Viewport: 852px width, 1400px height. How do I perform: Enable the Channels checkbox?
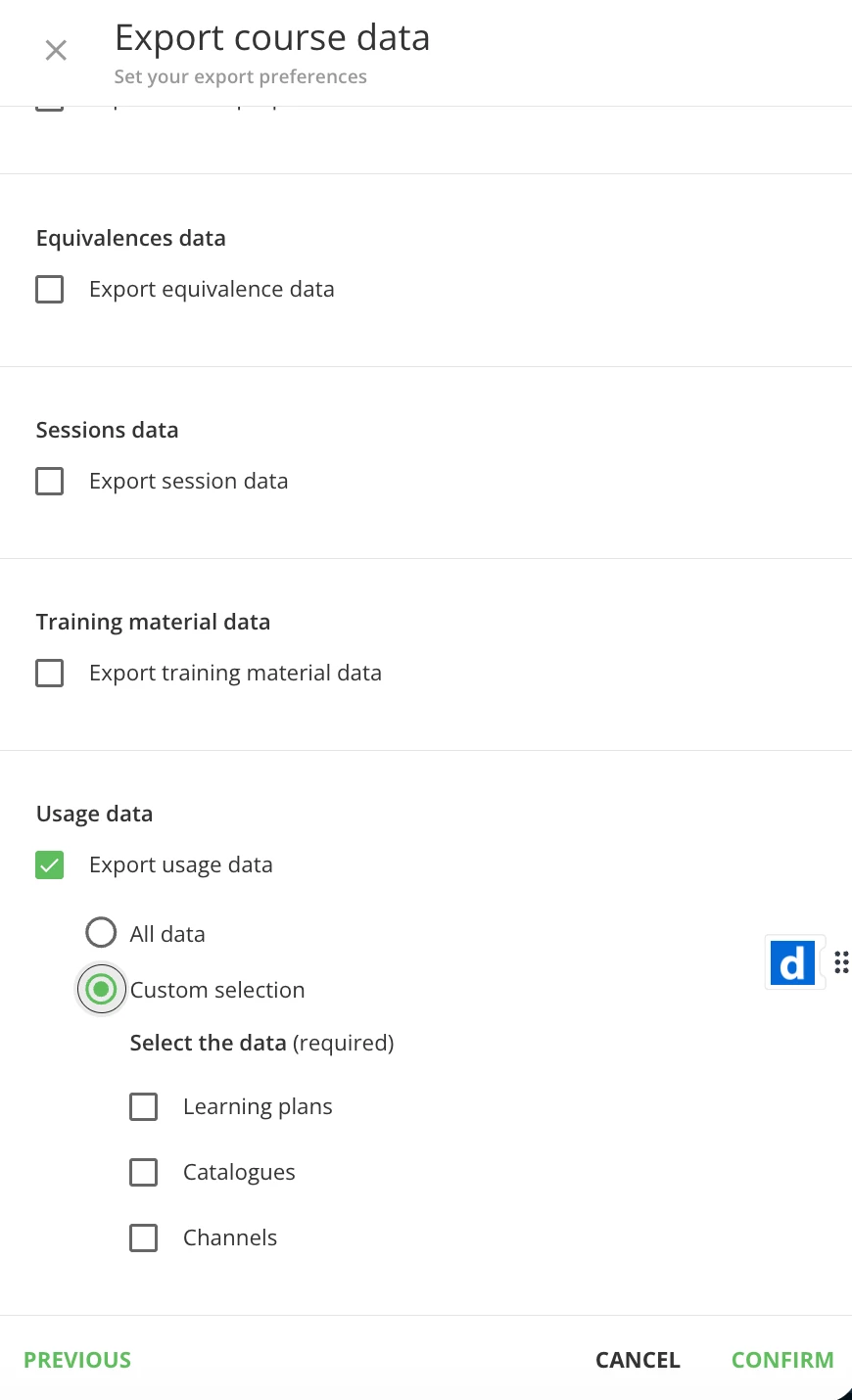tap(144, 1238)
